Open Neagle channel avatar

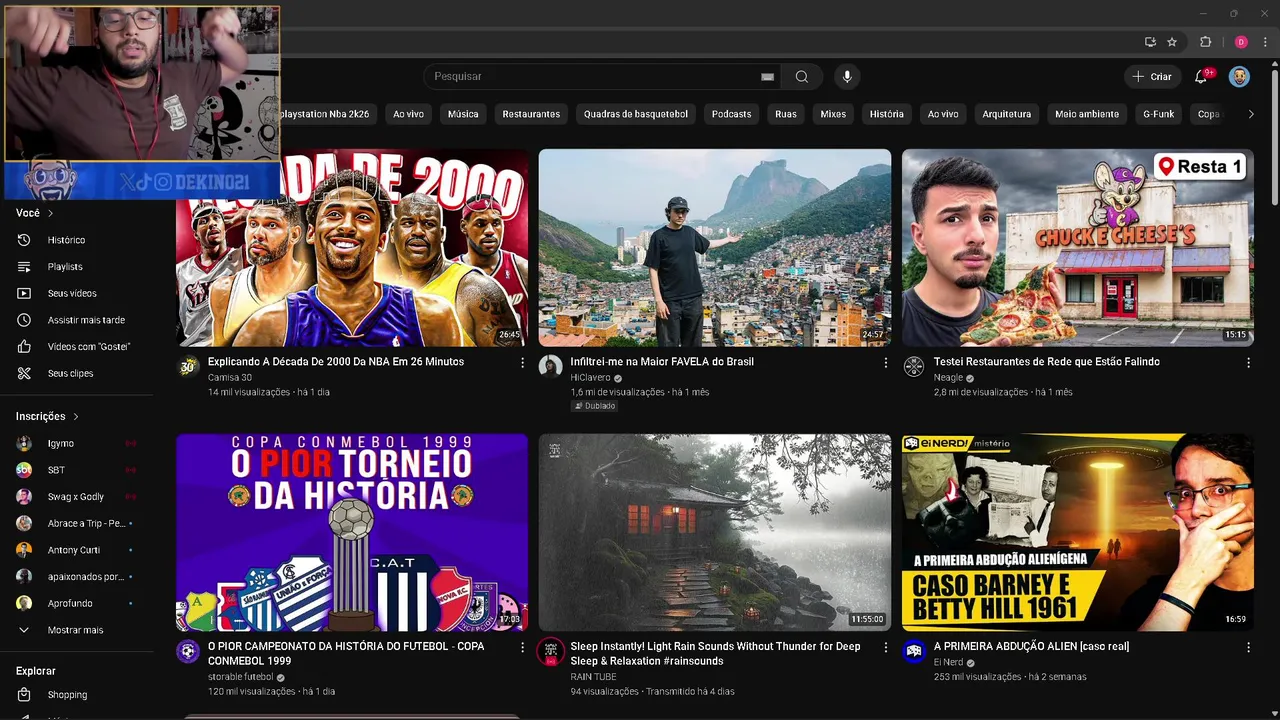tap(914, 367)
